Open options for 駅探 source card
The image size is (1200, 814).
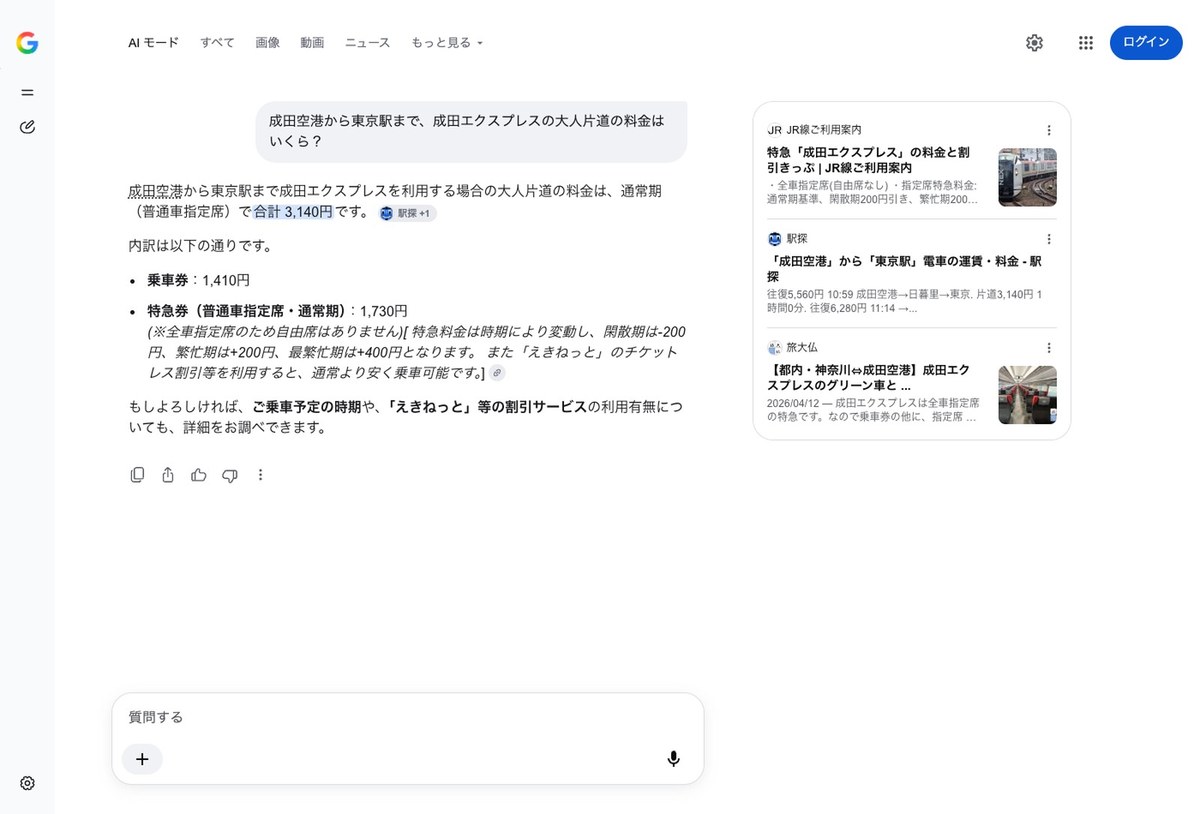[1049, 239]
